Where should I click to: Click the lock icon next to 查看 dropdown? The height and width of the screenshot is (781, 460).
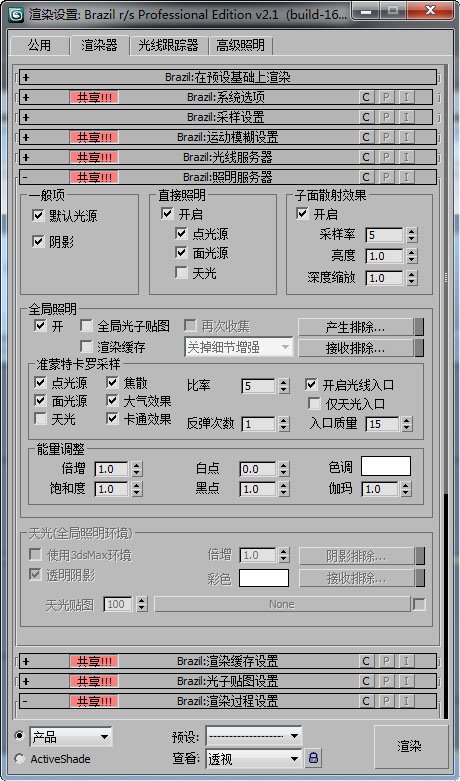[313, 758]
